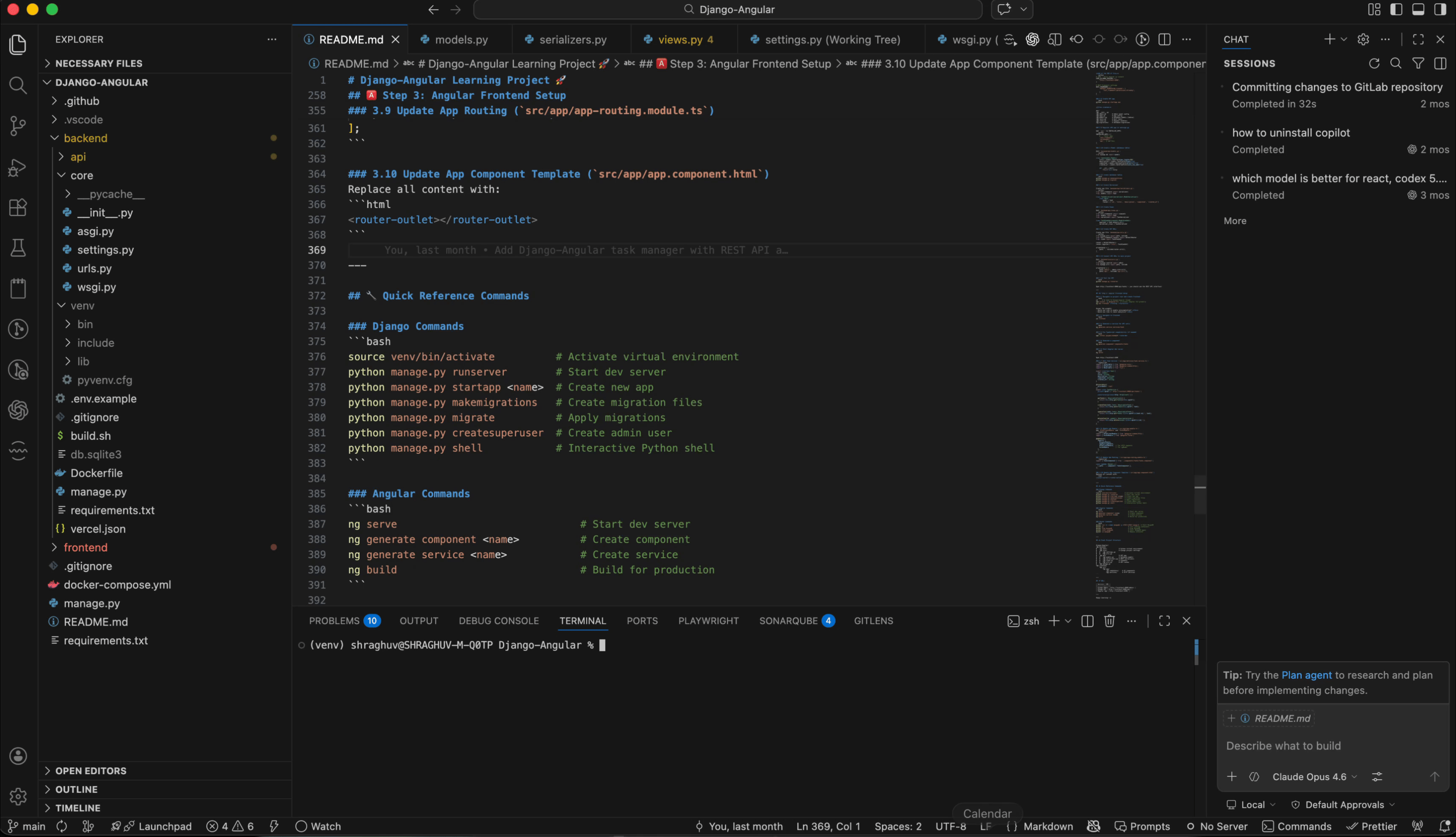
Task: Open the DEBUG CONSOLE panel tab
Action: pyautogui.click(x=498, y=621)
